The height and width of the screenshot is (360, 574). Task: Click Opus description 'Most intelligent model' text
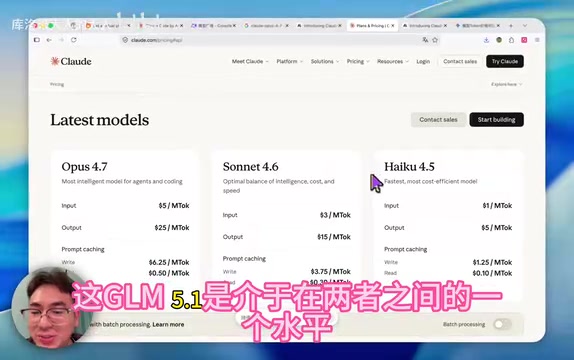(122, 181)
